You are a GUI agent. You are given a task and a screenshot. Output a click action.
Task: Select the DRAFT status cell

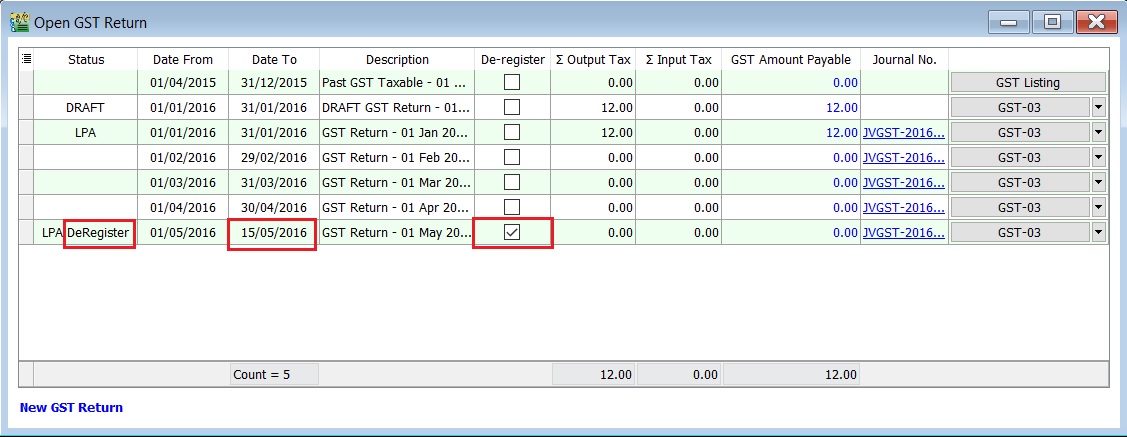[x=86, y=108]
